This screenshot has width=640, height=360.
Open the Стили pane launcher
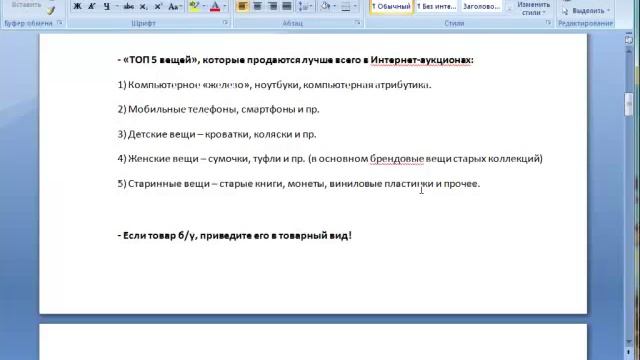click(x=548, y=22)
